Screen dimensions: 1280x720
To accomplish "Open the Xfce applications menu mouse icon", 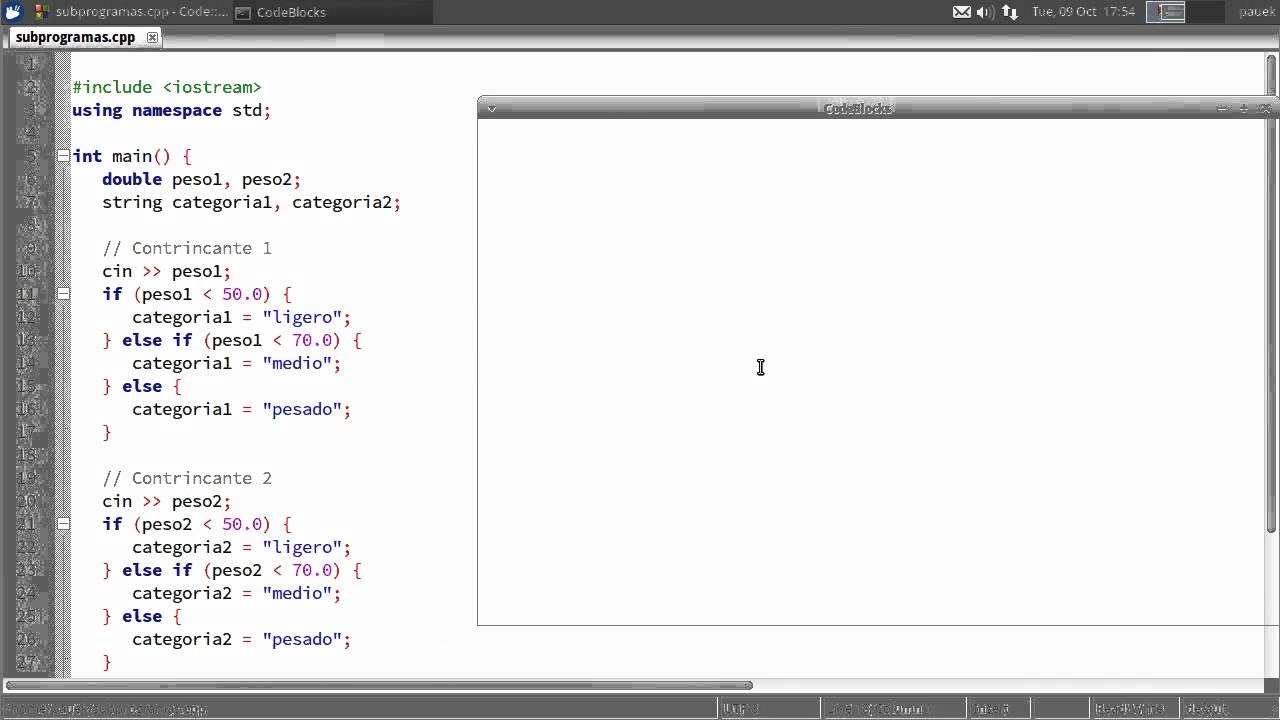I will pos(11,12).
